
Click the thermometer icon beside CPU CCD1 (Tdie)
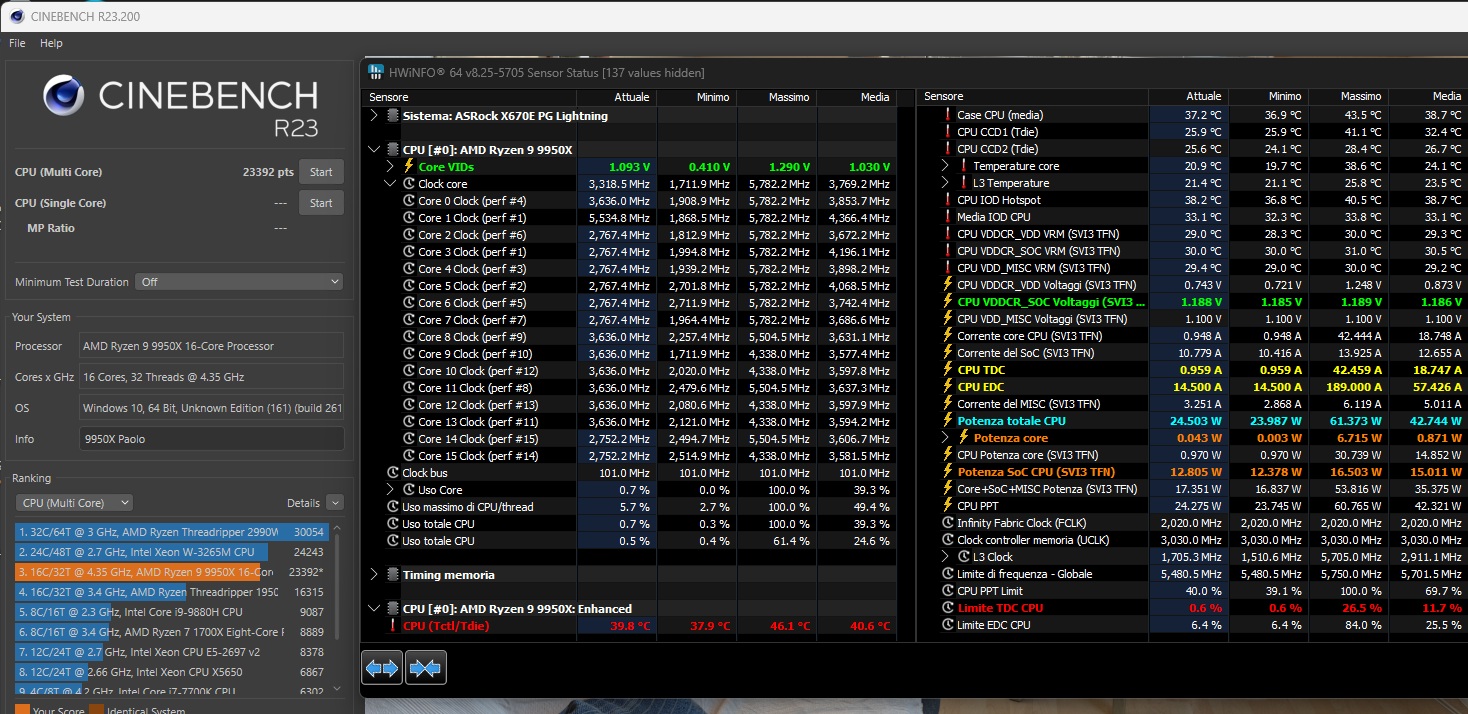948,132
